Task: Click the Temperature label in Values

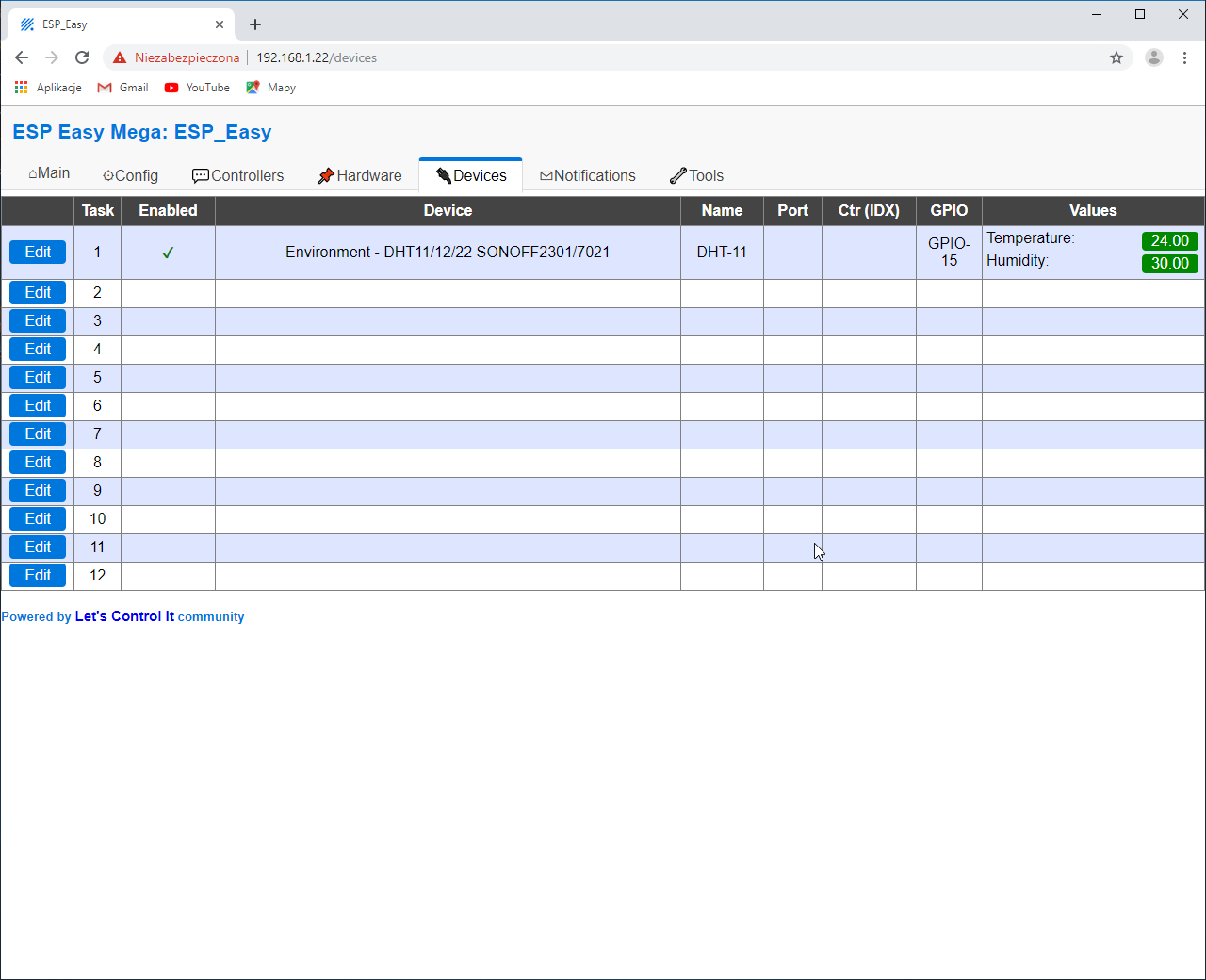Action: coord(1030,238)
